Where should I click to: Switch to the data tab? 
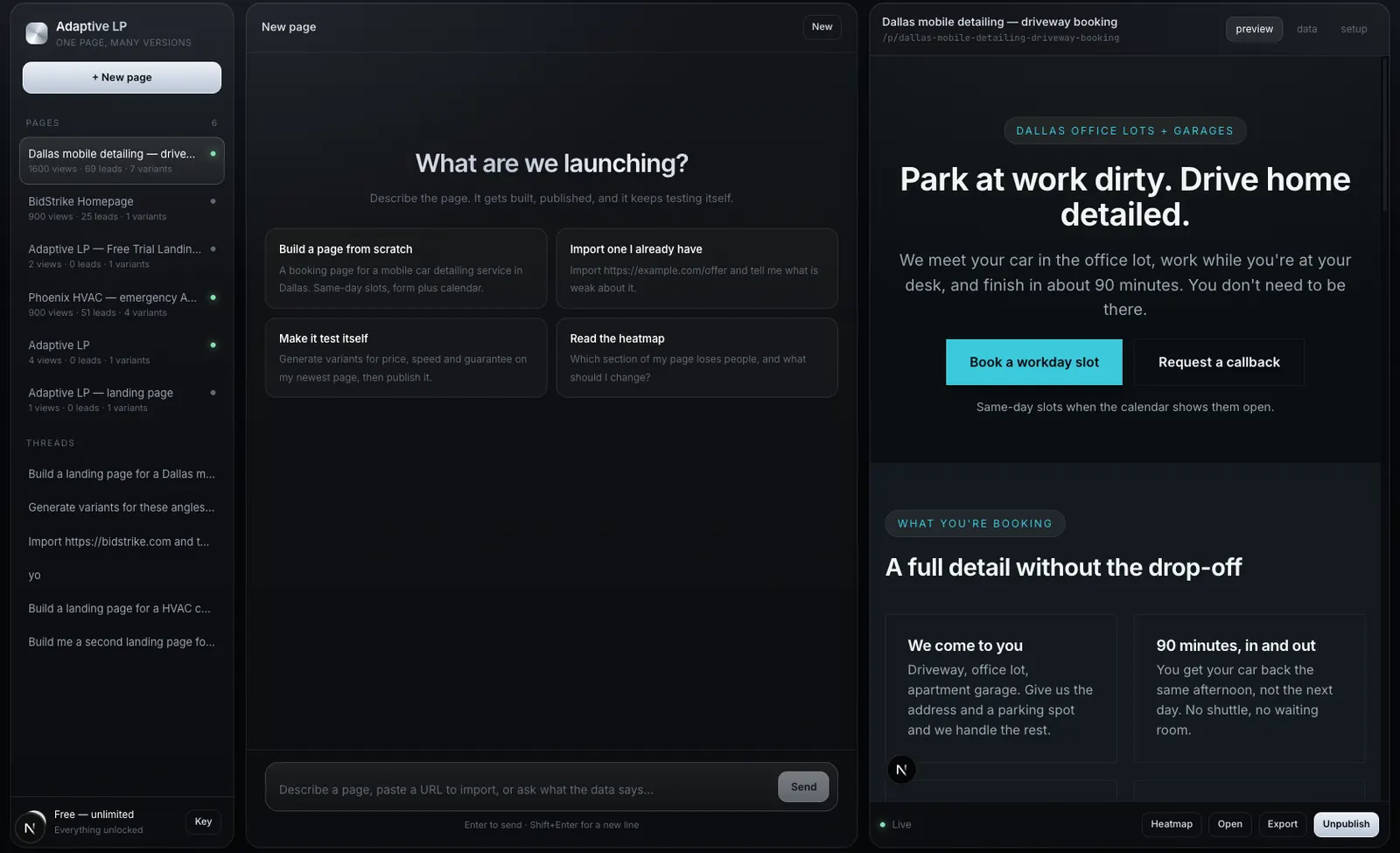click(1306, 29)
